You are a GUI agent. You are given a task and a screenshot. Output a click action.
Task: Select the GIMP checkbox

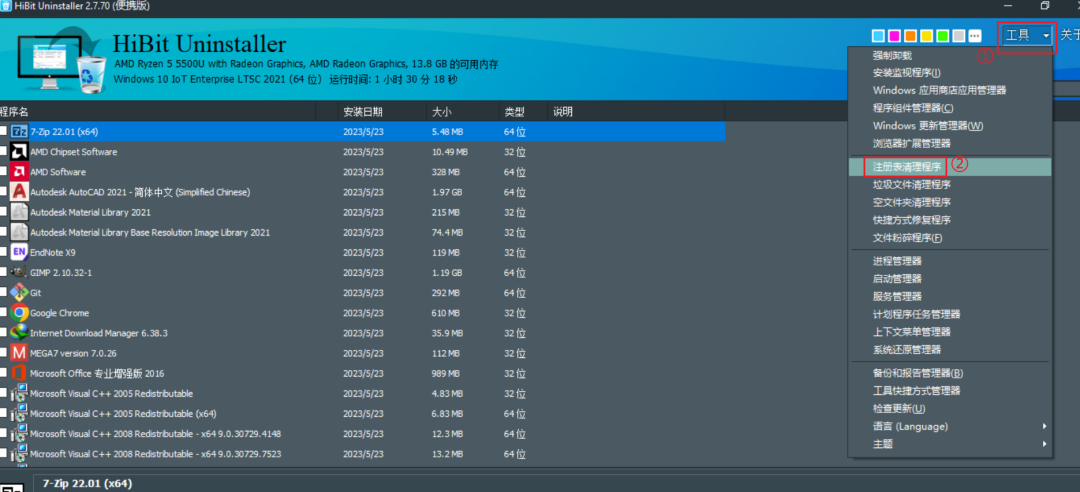coord(3,272)
